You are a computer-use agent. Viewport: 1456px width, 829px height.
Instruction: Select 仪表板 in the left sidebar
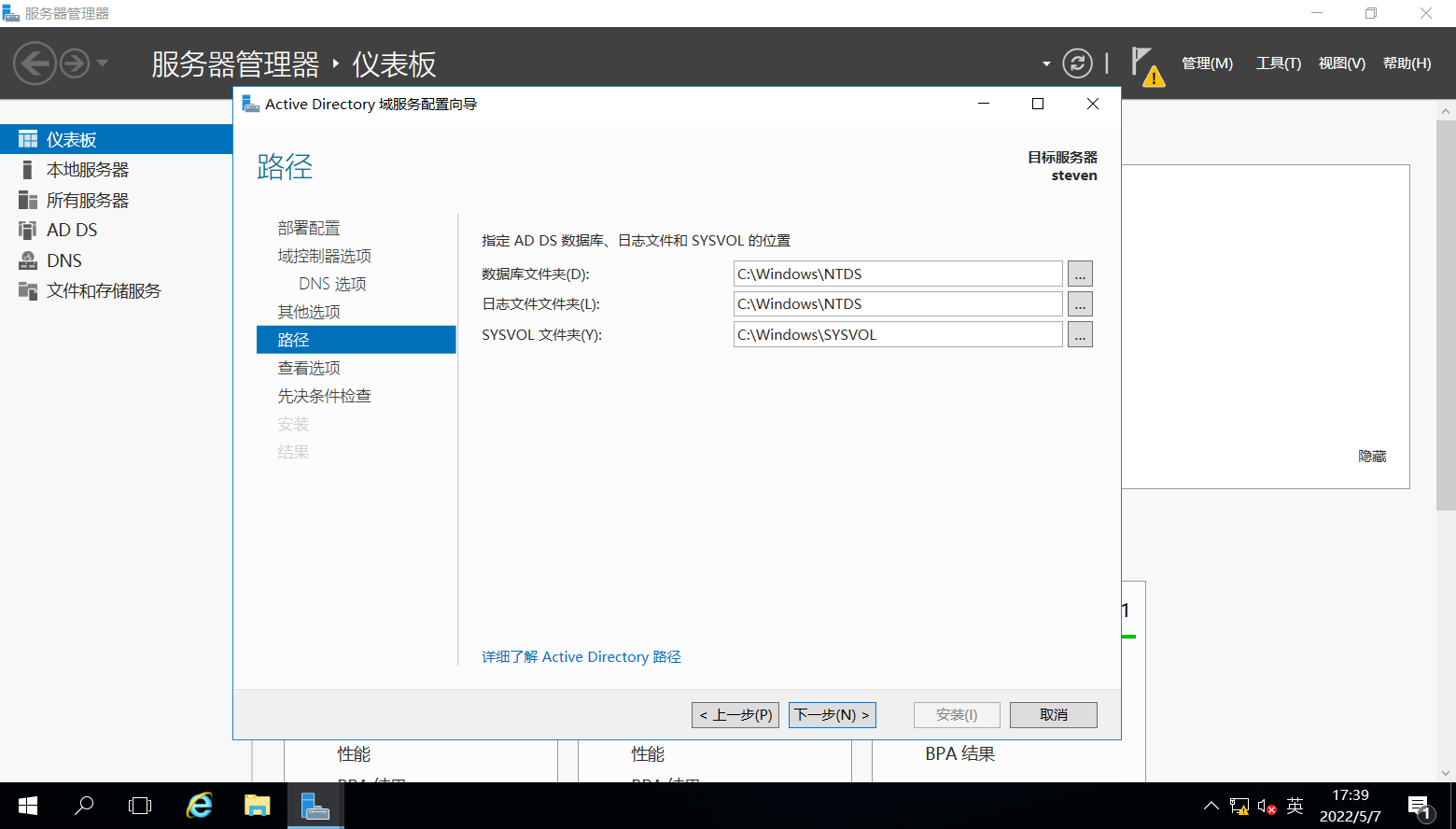116,139
